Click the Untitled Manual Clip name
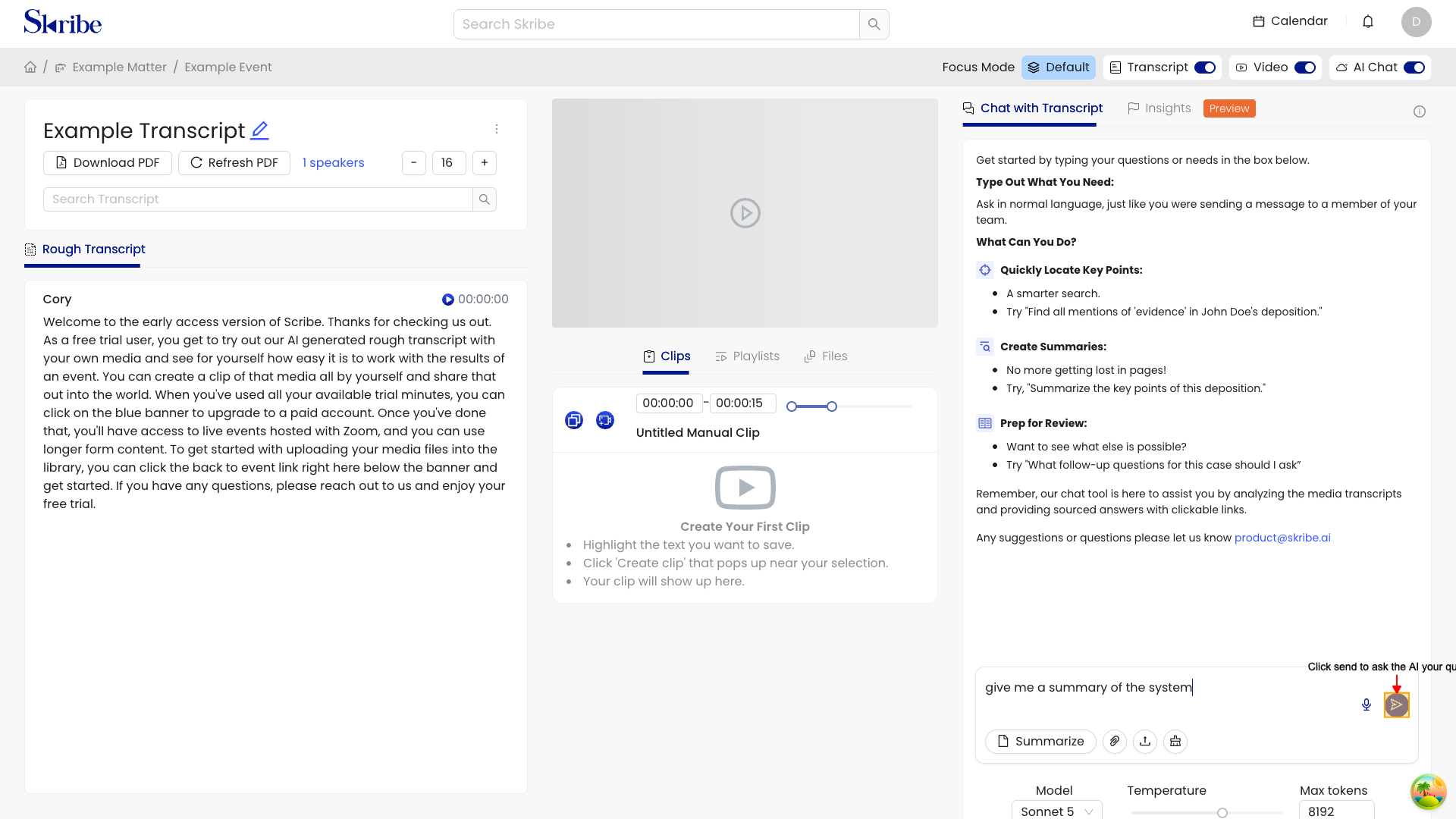Screen dimensions: 1456x819 coord(698,433)
